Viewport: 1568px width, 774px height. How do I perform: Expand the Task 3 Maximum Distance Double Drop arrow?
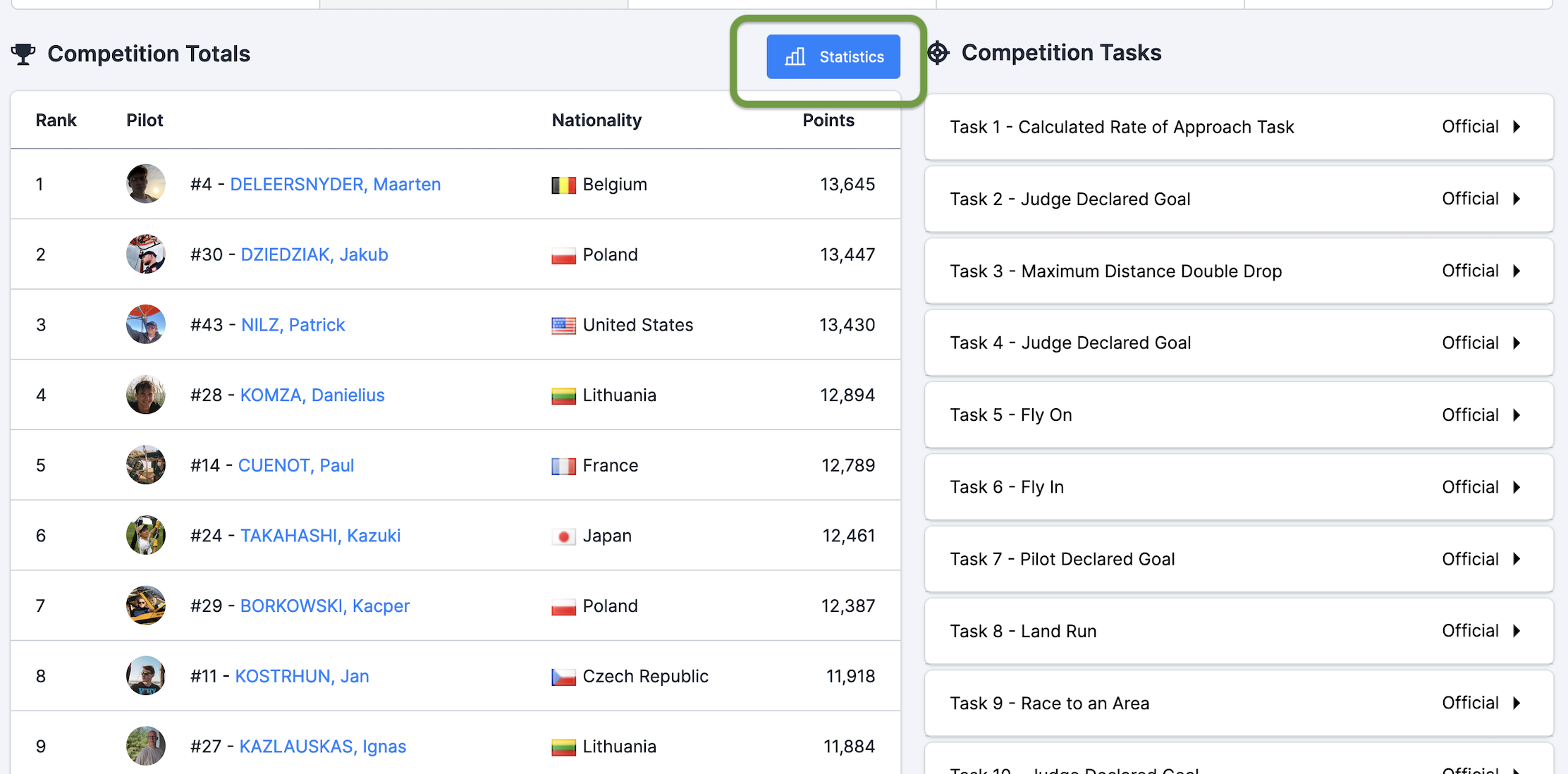[1517, 271]
